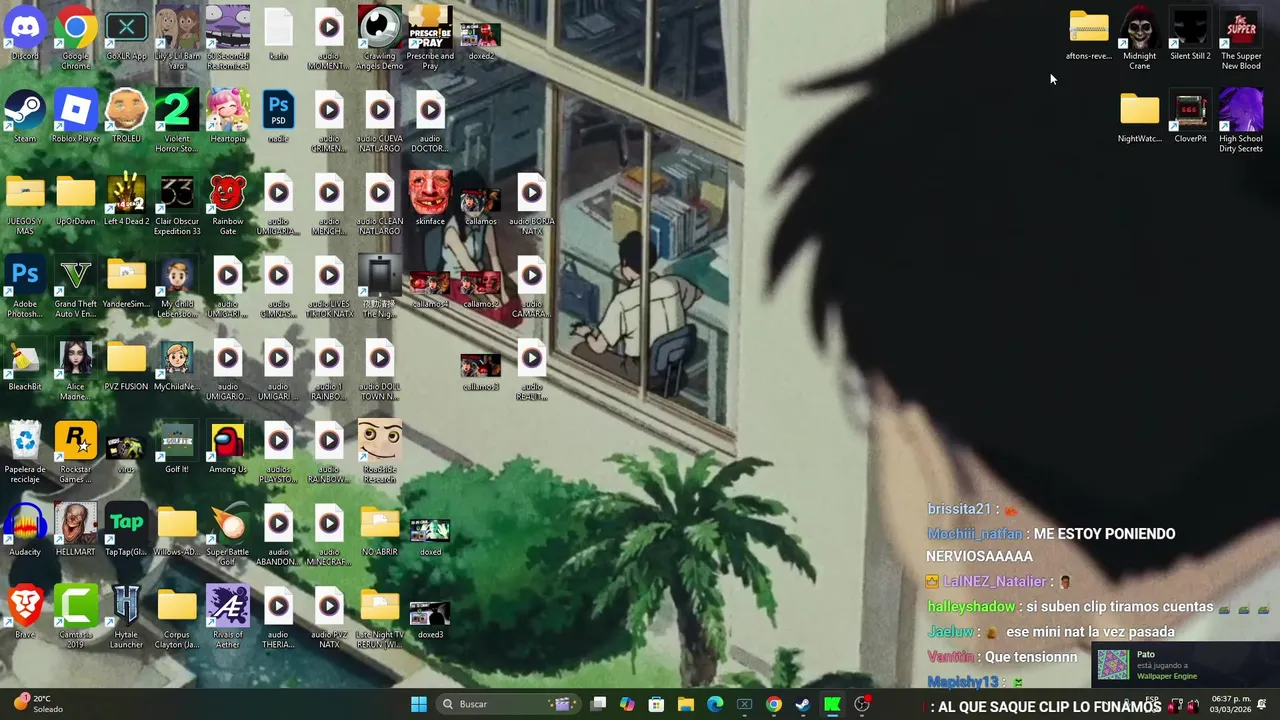
Task: Select the Adobe Photoshop desktop shortcut
Action: coord(25,287)
